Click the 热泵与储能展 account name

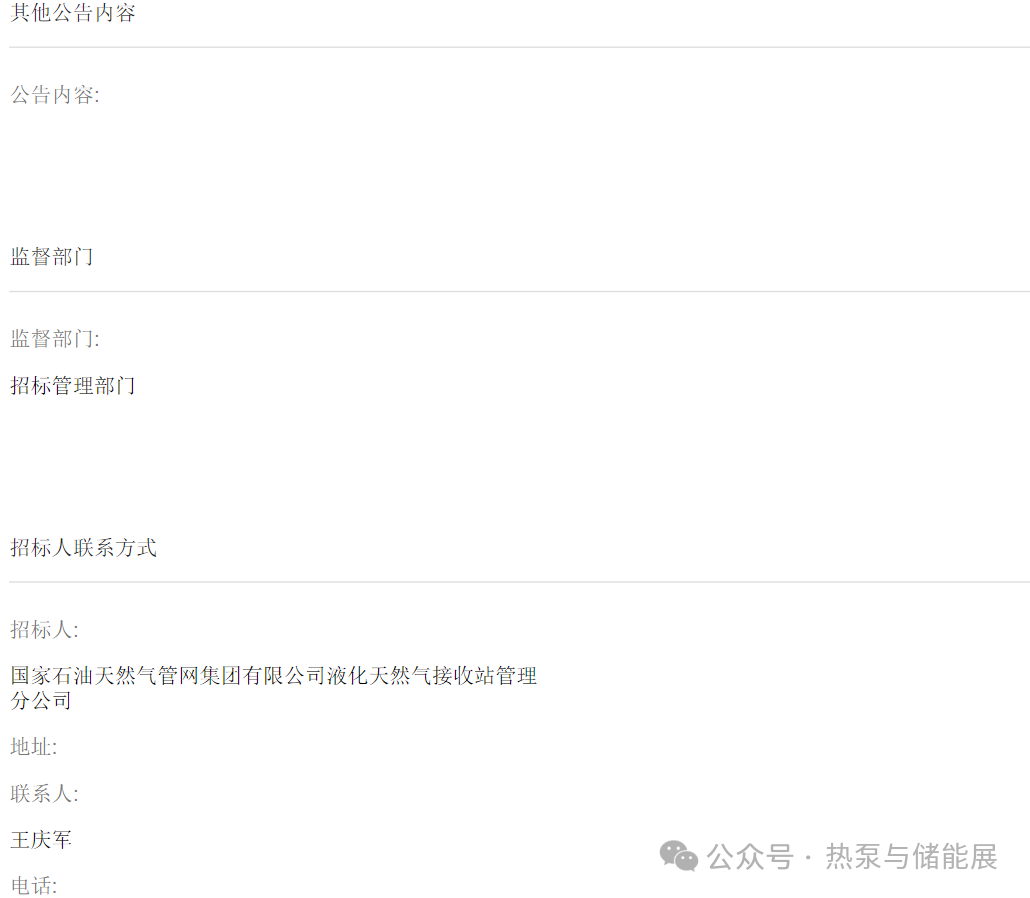point(912,857)
